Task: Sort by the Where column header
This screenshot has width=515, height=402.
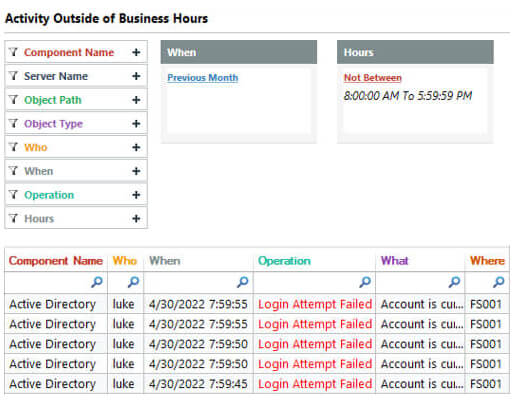Action: coord(487,261)
